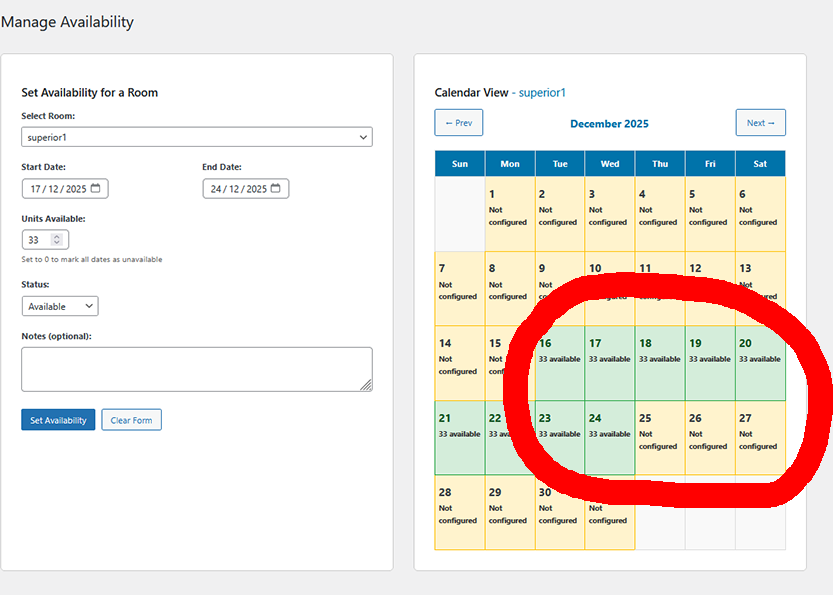Select December 27 Not configured cell

pyautogui.click(x=760, y=438)
